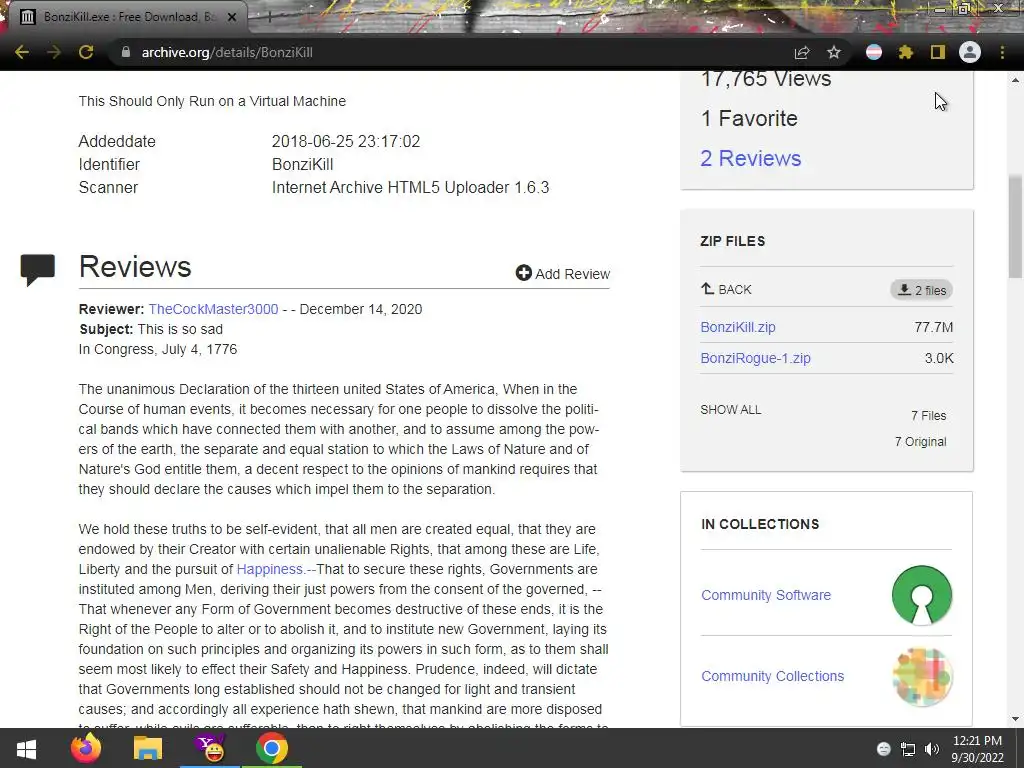Click the text '1 Favorite'

coord(749,118)
